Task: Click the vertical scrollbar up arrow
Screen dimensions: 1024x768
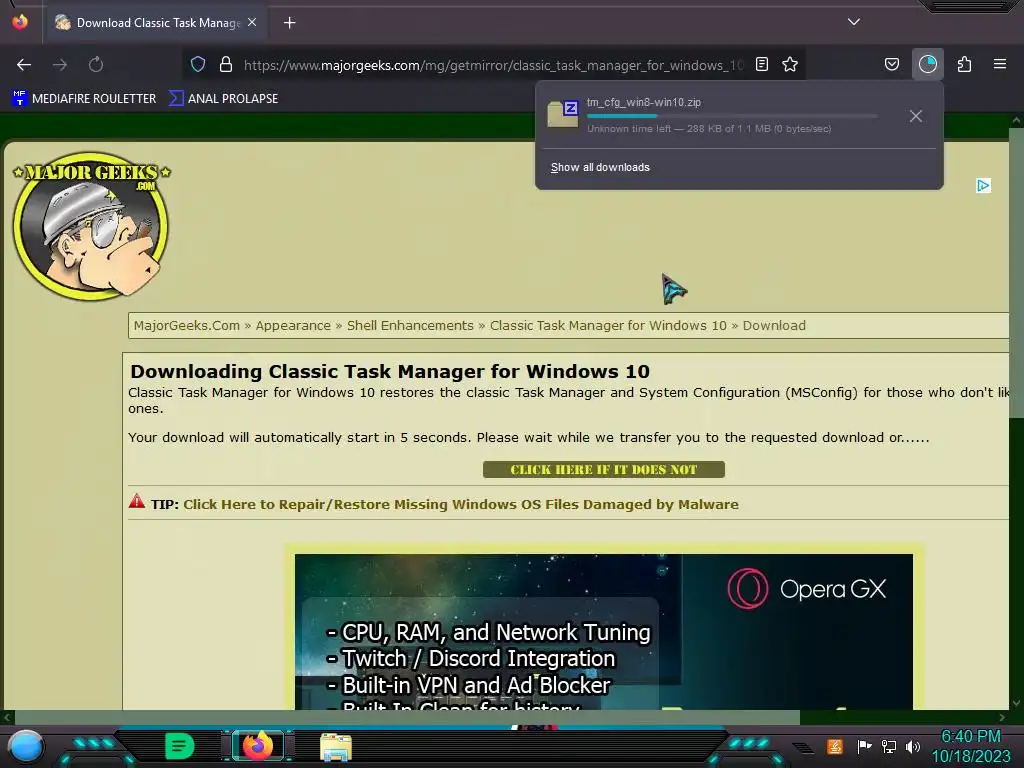Action: (1016, 120)
